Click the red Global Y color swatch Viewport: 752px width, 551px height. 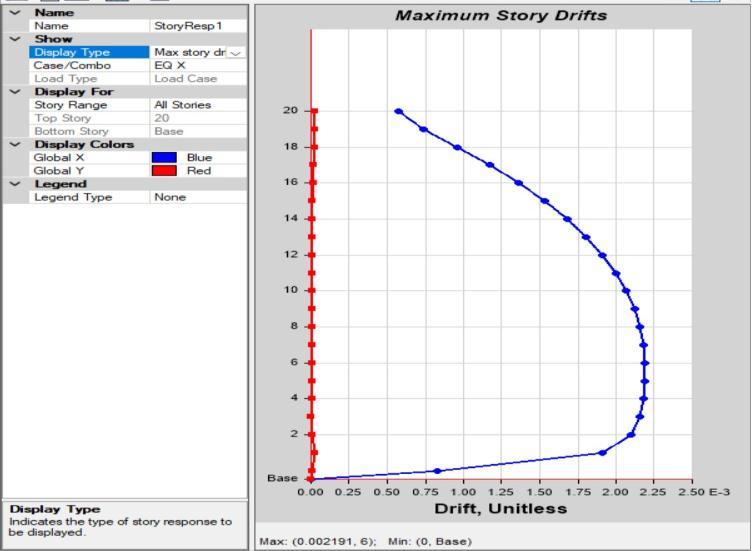(164, 171)
